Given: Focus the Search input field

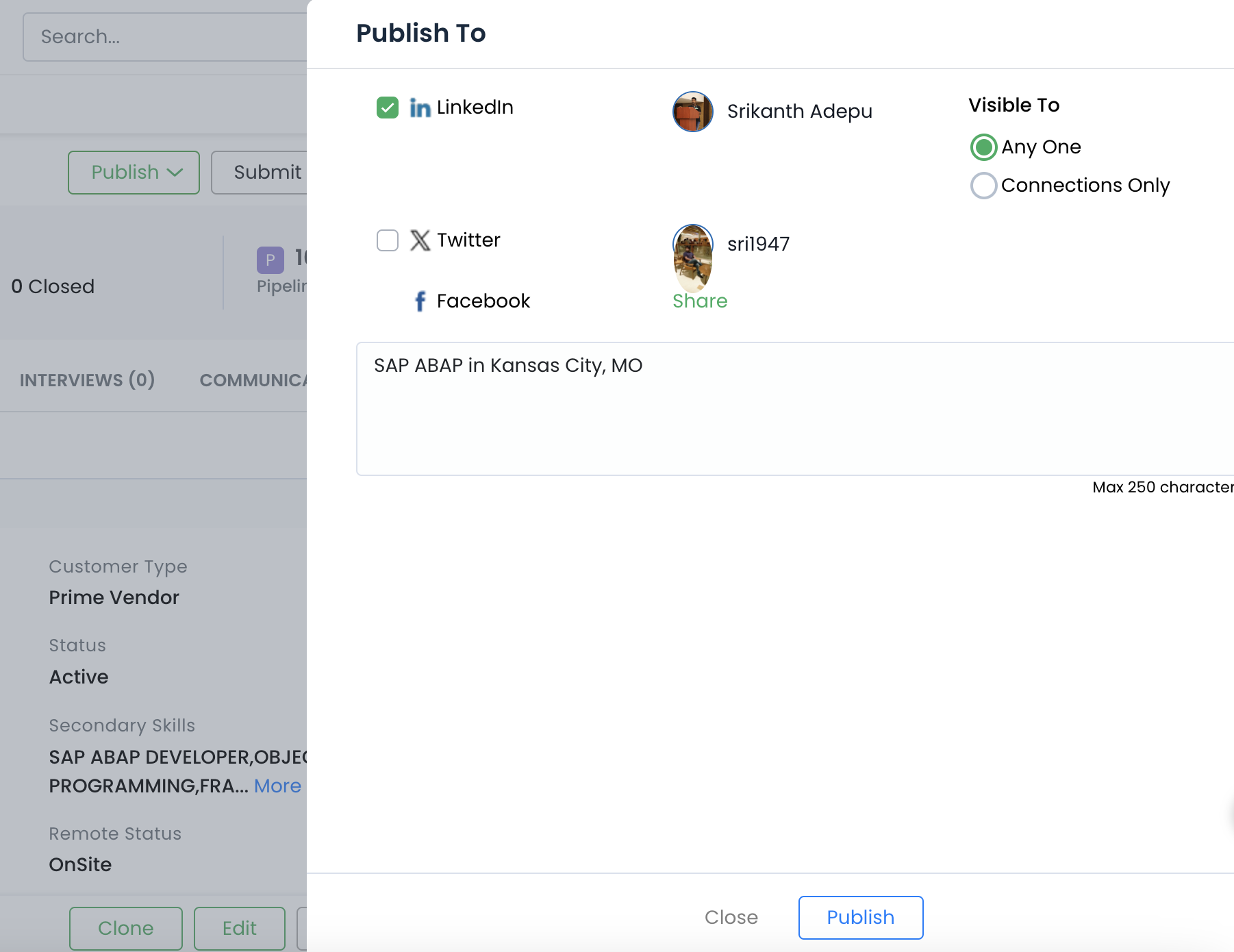Looking at the screenshot, I should [x=164, y=37].
